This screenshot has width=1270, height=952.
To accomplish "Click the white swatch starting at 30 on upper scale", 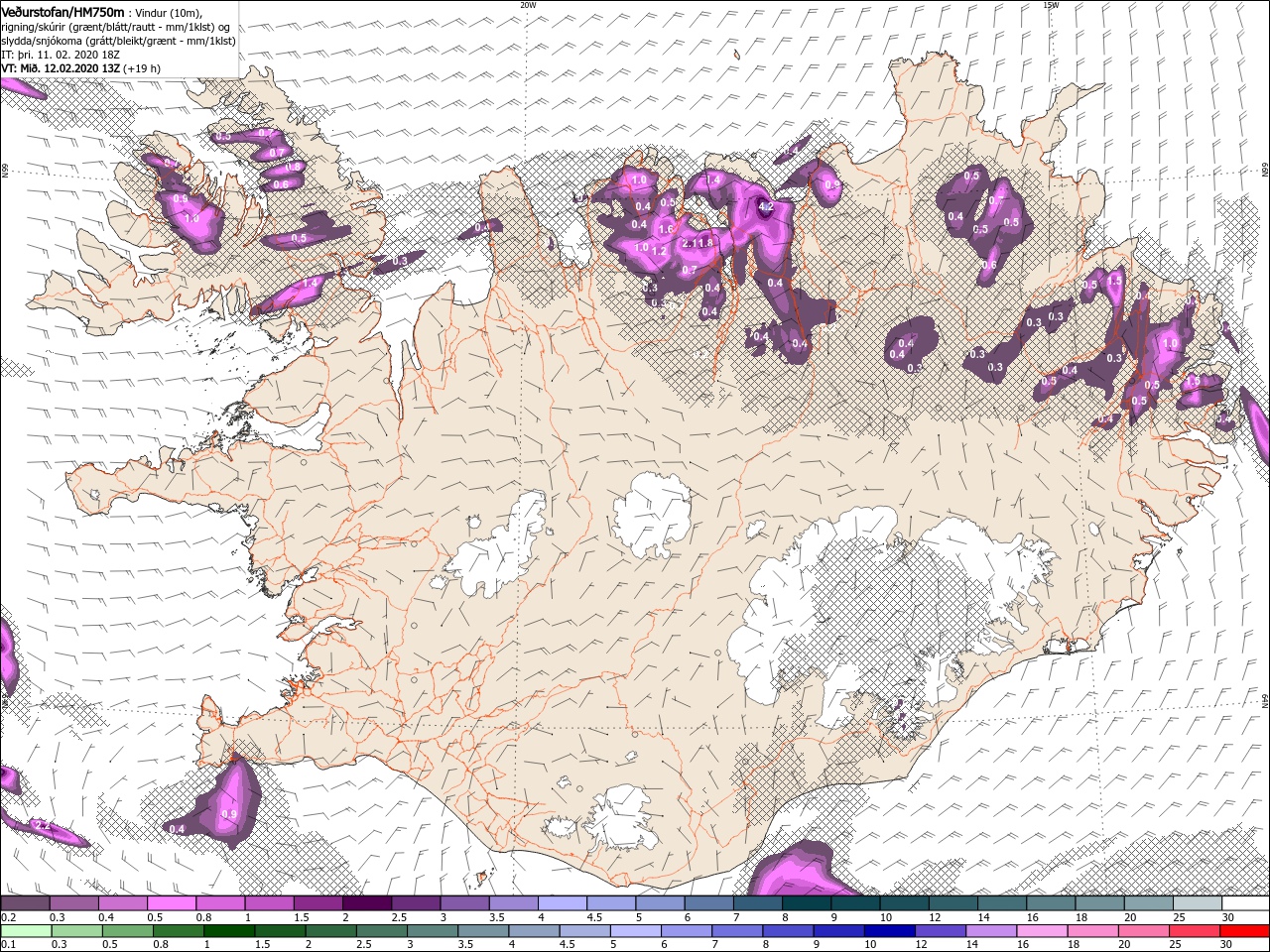I will coord(1246,903).
